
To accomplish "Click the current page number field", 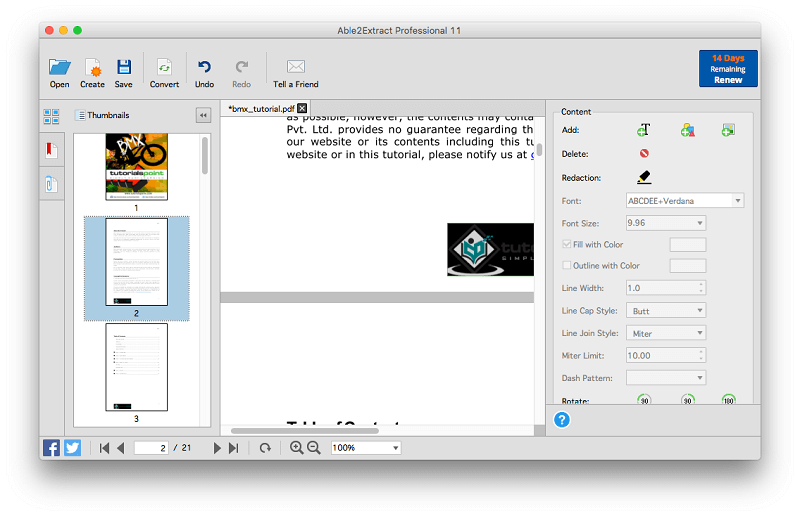I will point(151,448).
